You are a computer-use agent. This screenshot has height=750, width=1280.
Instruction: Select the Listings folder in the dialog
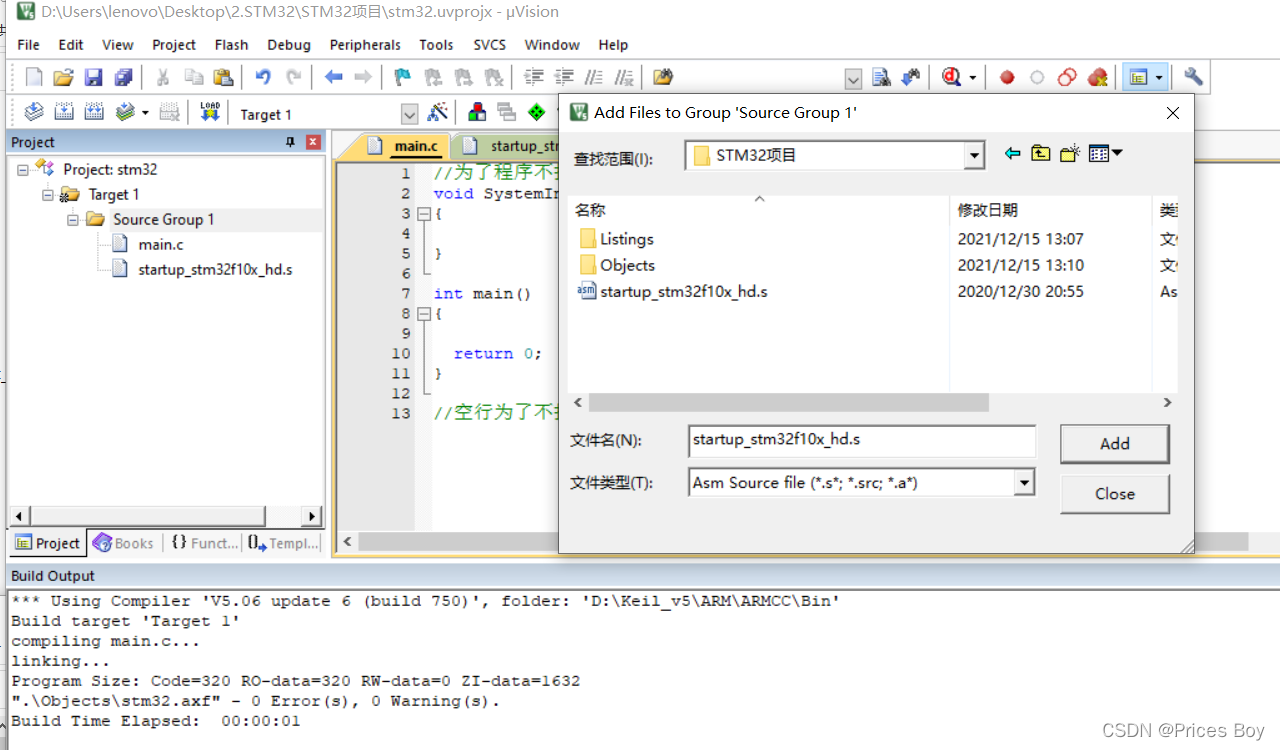pyautogui.click(x=616, y=239)
